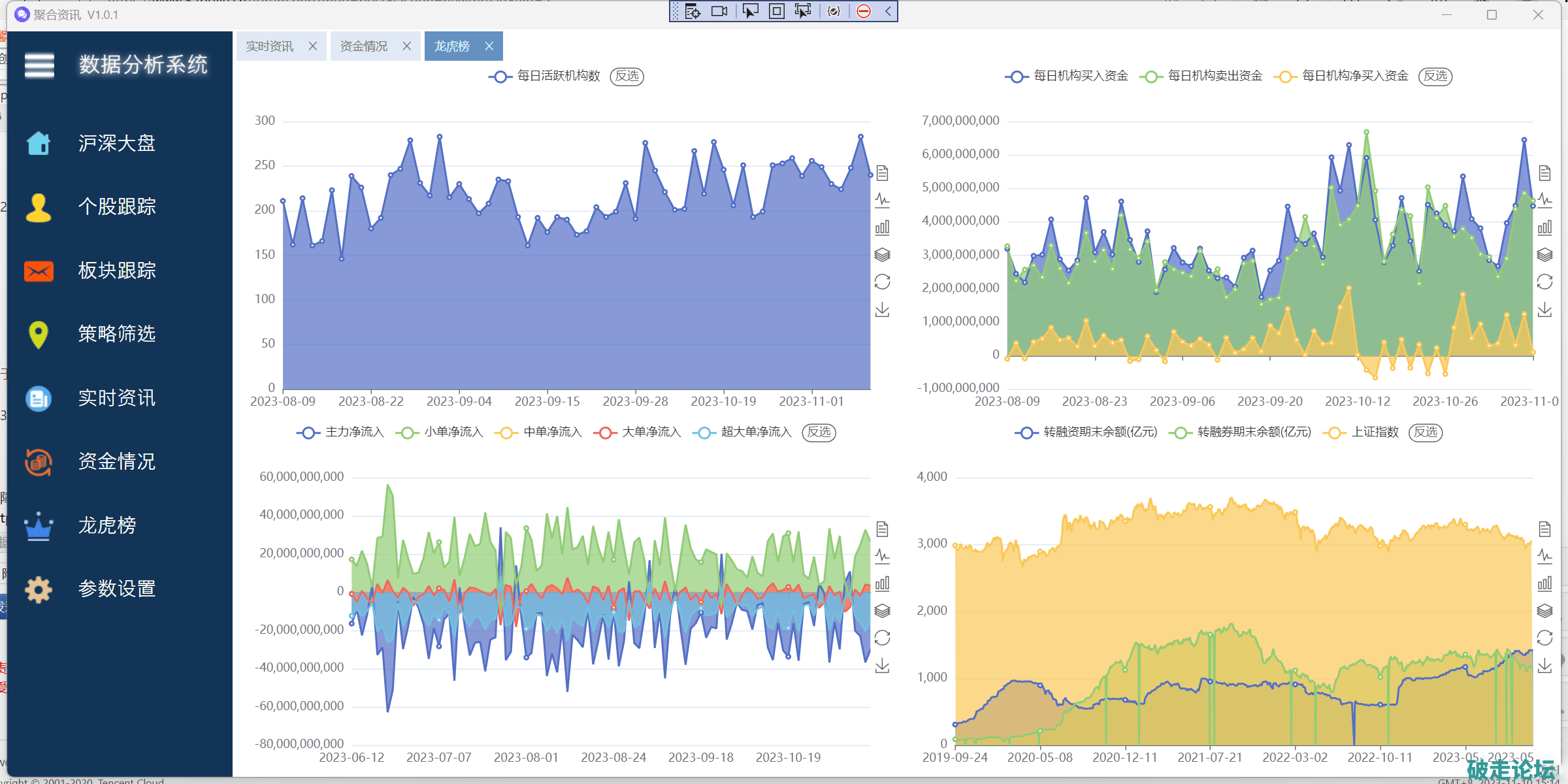Switch top-right chart to bar chart view
The image size is (1568, 784).
coord(1544,227)
